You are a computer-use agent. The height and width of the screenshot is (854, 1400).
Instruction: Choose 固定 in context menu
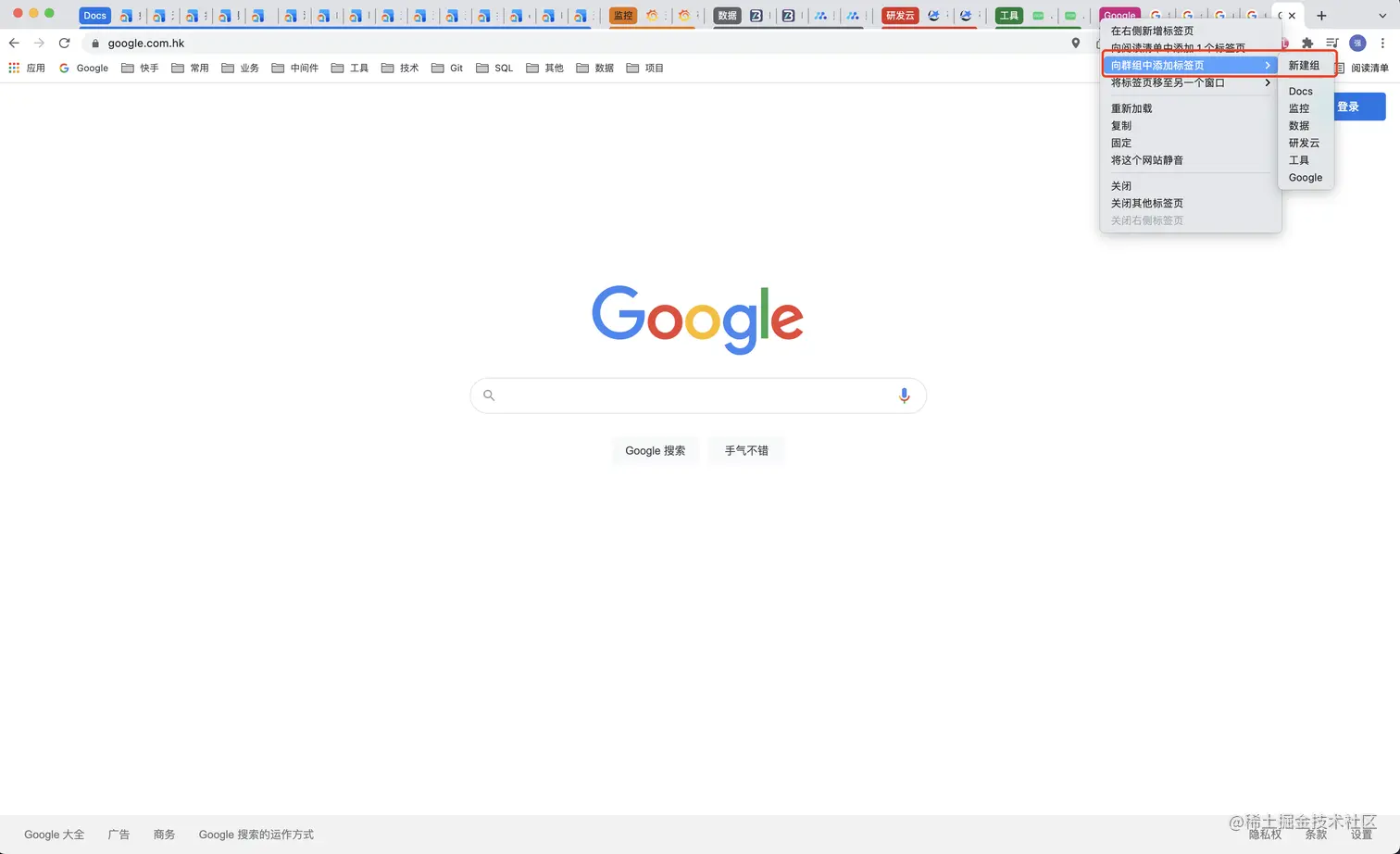pyautogui.click(x=1191, y=143)
